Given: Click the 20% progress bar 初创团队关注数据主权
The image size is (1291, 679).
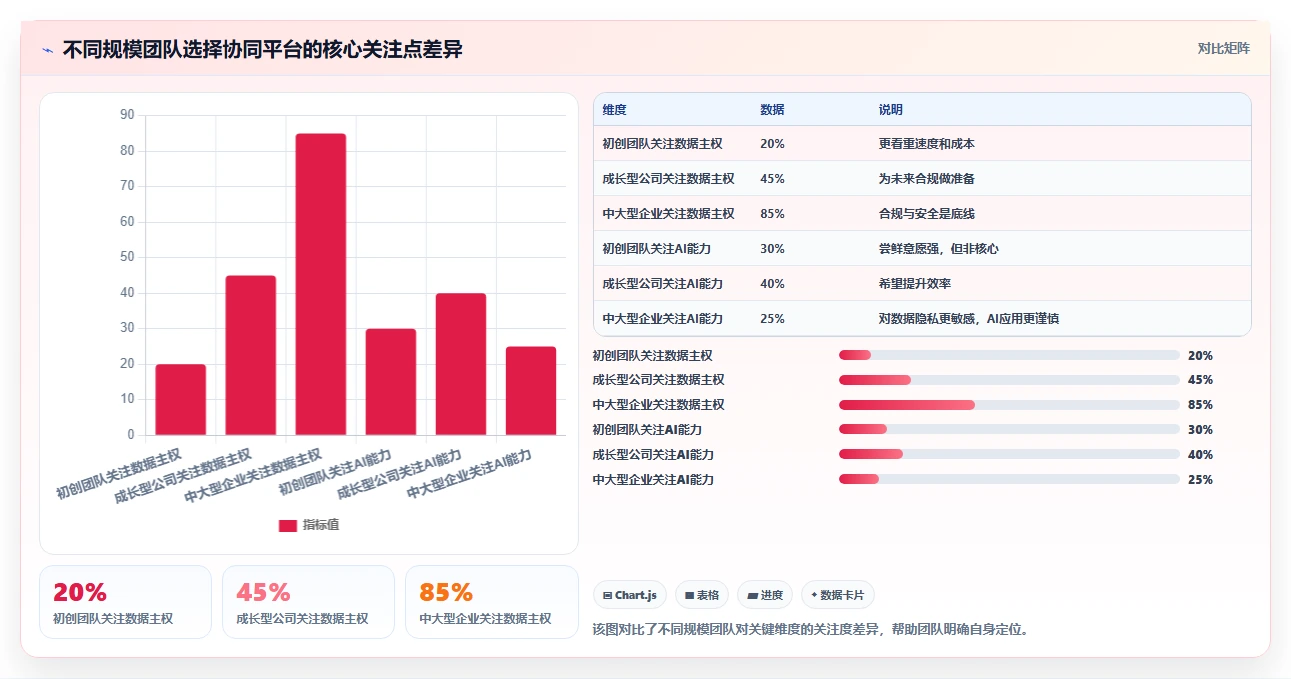Looking at the screenshot, I should [x=1009, y=355].
